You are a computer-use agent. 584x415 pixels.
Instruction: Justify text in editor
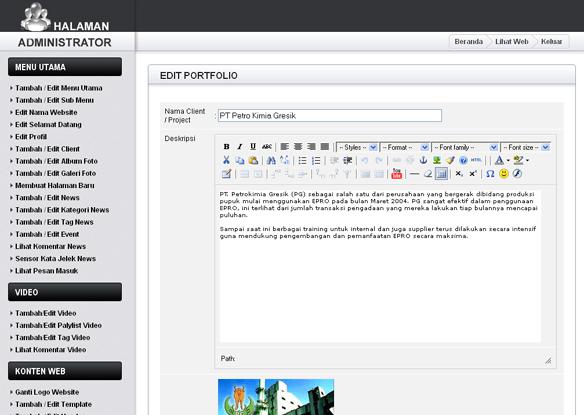tap(325, 147)
